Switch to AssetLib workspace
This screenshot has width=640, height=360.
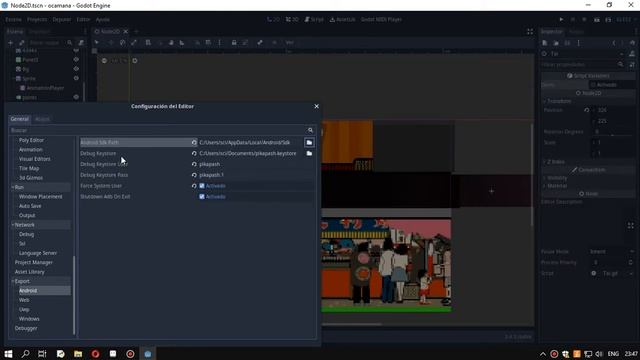(x=342, y=19)
